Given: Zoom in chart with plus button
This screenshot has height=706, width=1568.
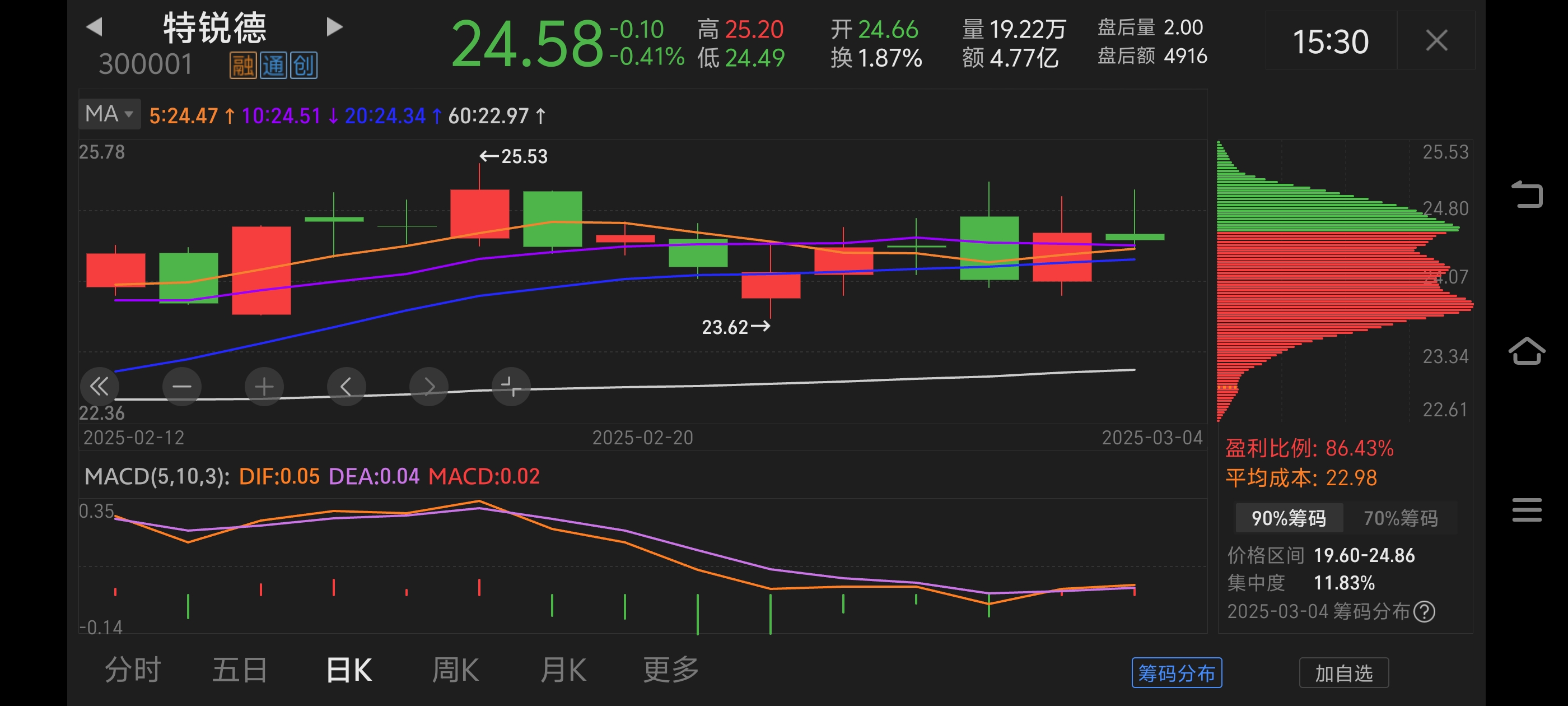Looking at the screenshot, I should click(x=264, y=386).
